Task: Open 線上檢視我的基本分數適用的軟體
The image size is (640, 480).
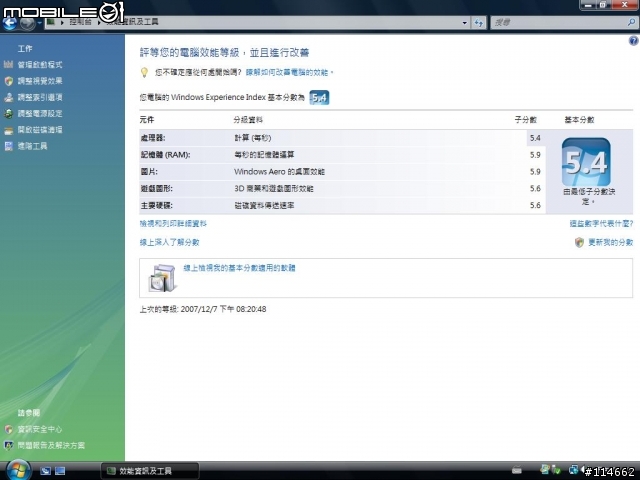Action: 239,268
